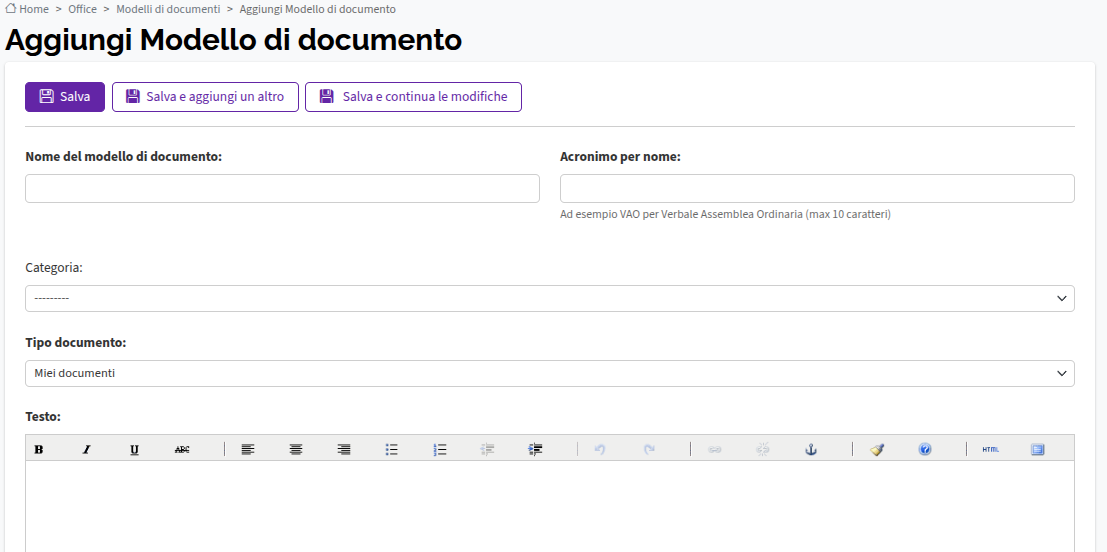Toggle italic formatting in editor toolbar
The height and width of the screenshot is (552, 1107).
point(86,449)
